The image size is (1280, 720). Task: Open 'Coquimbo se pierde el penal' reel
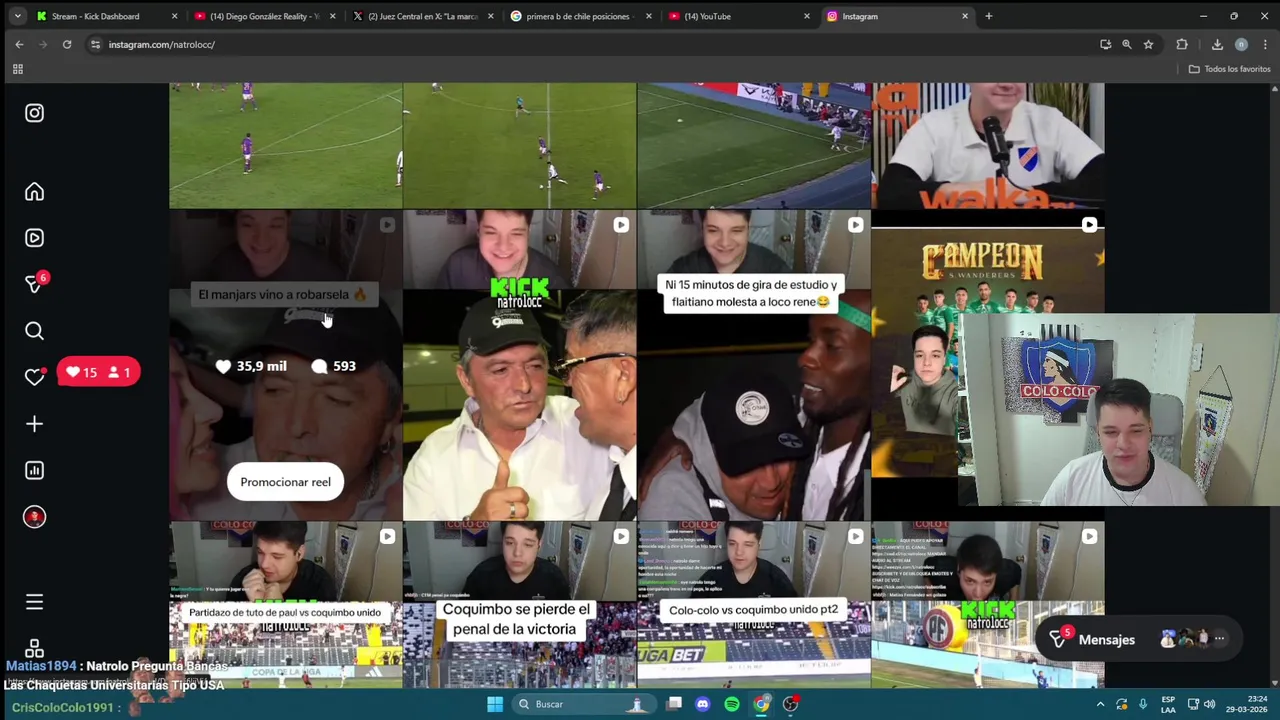coord(519,605)
